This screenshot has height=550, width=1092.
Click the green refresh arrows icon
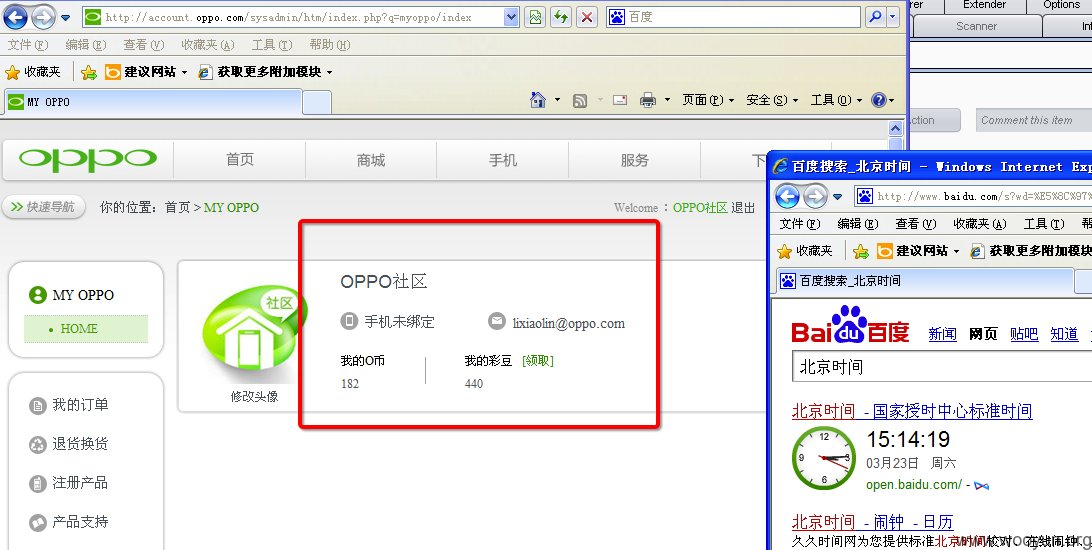point(561,17)
